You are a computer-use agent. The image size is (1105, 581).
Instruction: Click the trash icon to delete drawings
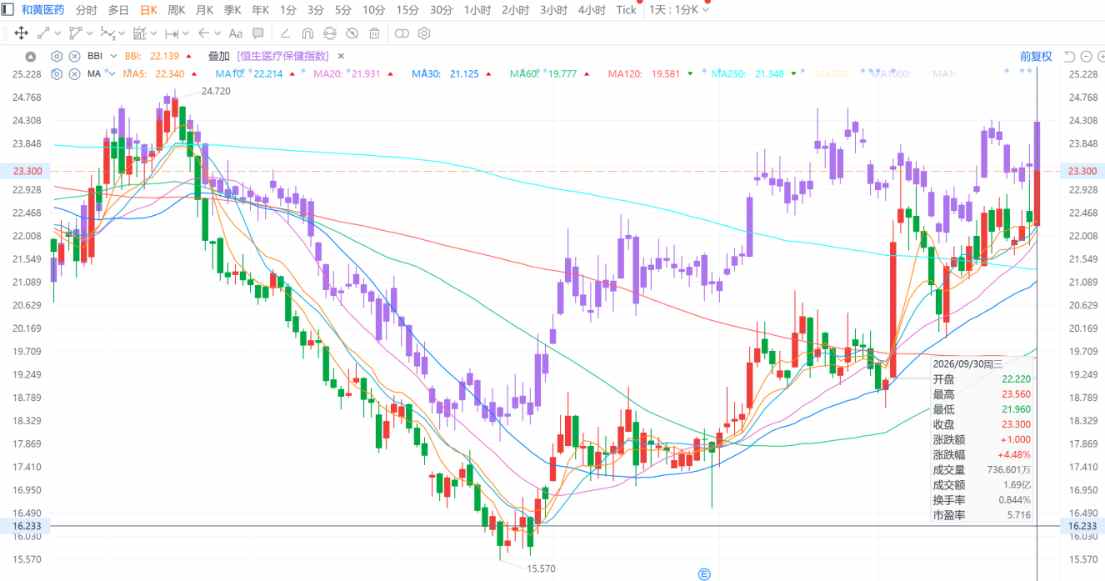(x=375, y=33)
